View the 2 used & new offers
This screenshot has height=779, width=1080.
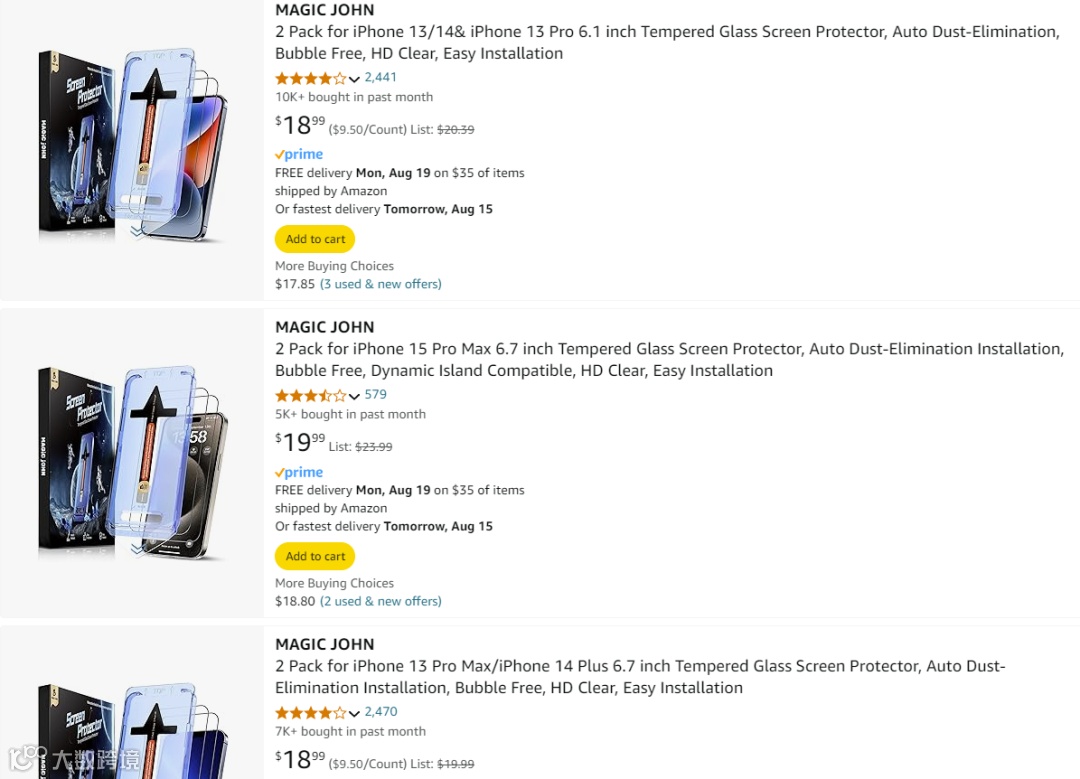click(380, 601)
